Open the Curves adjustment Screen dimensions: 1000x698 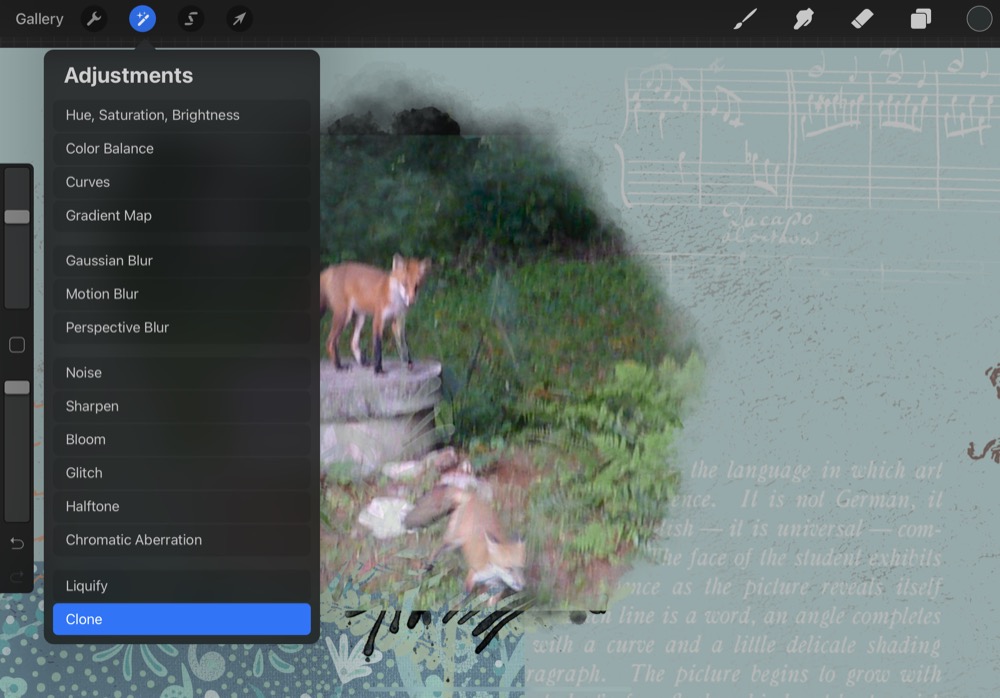182,182
